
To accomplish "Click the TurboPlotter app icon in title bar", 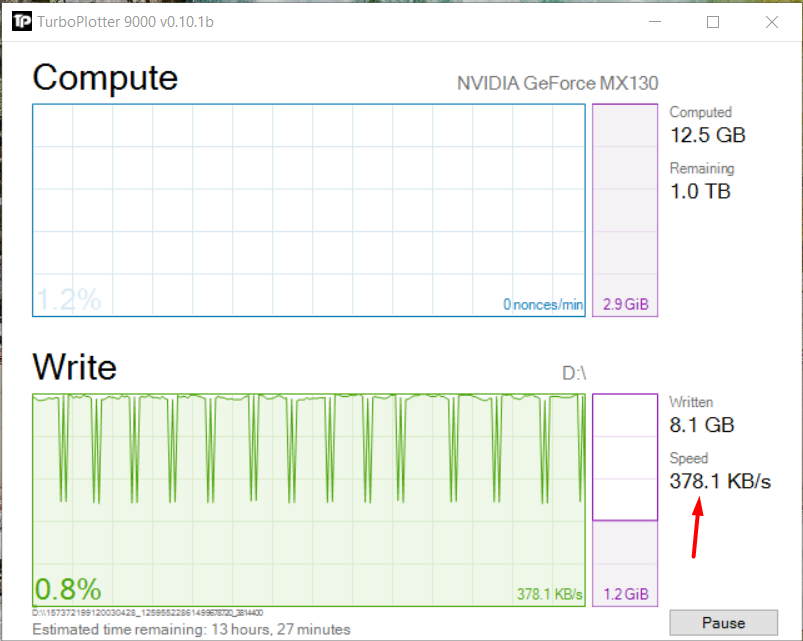I will (22, 22).
